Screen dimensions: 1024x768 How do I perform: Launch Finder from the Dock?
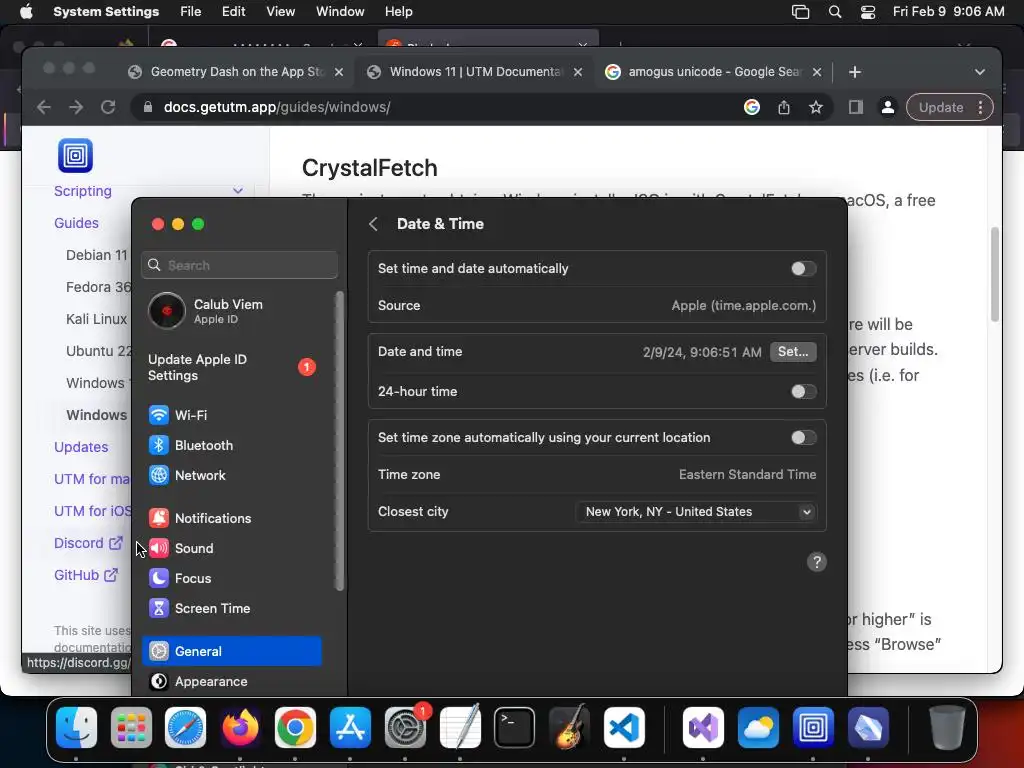click(76, 727)
